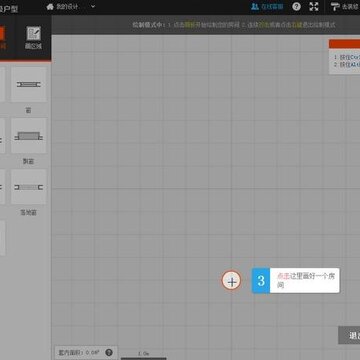Click the 退出 exit drawing mode button
This screenshot has height=360, width=360.
coord(349,335)
